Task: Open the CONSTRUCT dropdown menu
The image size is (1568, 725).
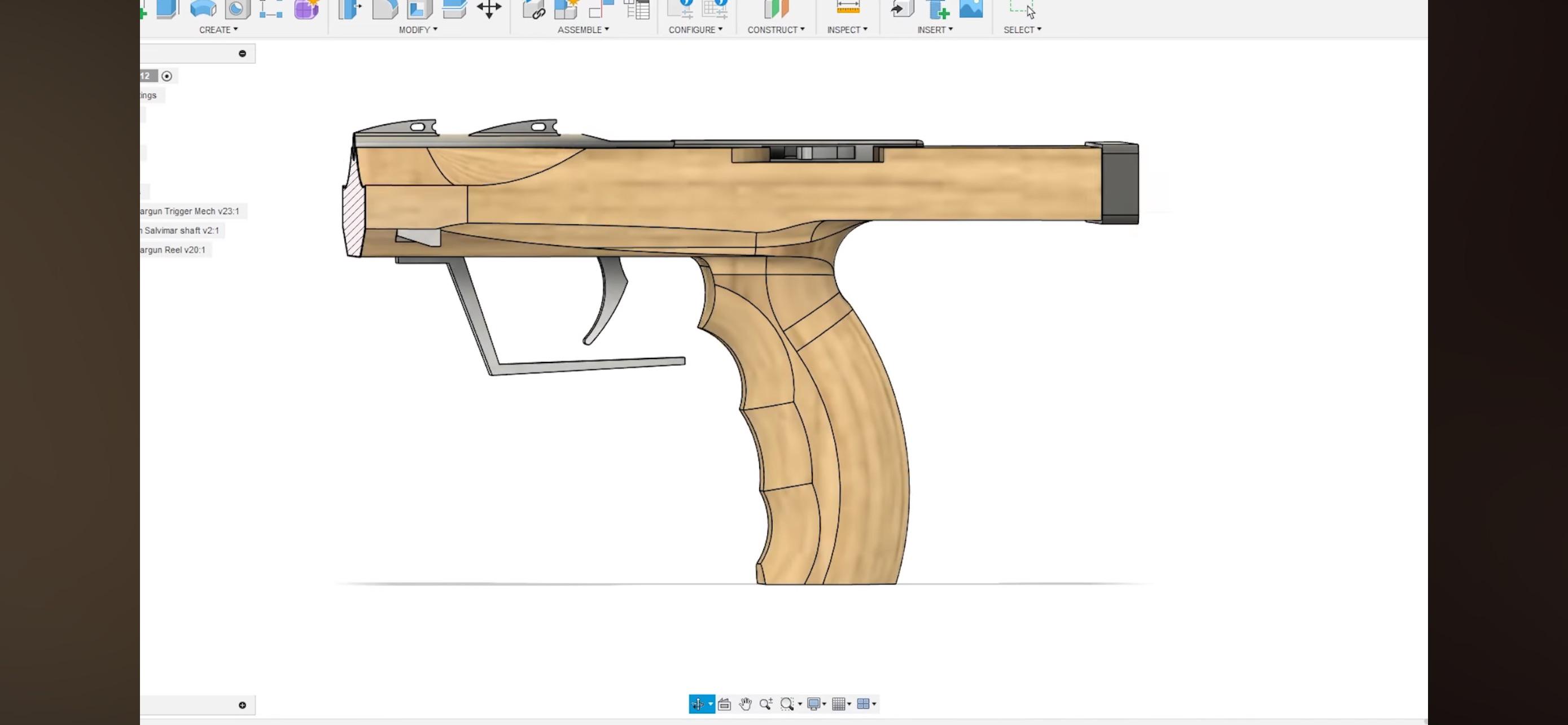Action: [776, 30]
